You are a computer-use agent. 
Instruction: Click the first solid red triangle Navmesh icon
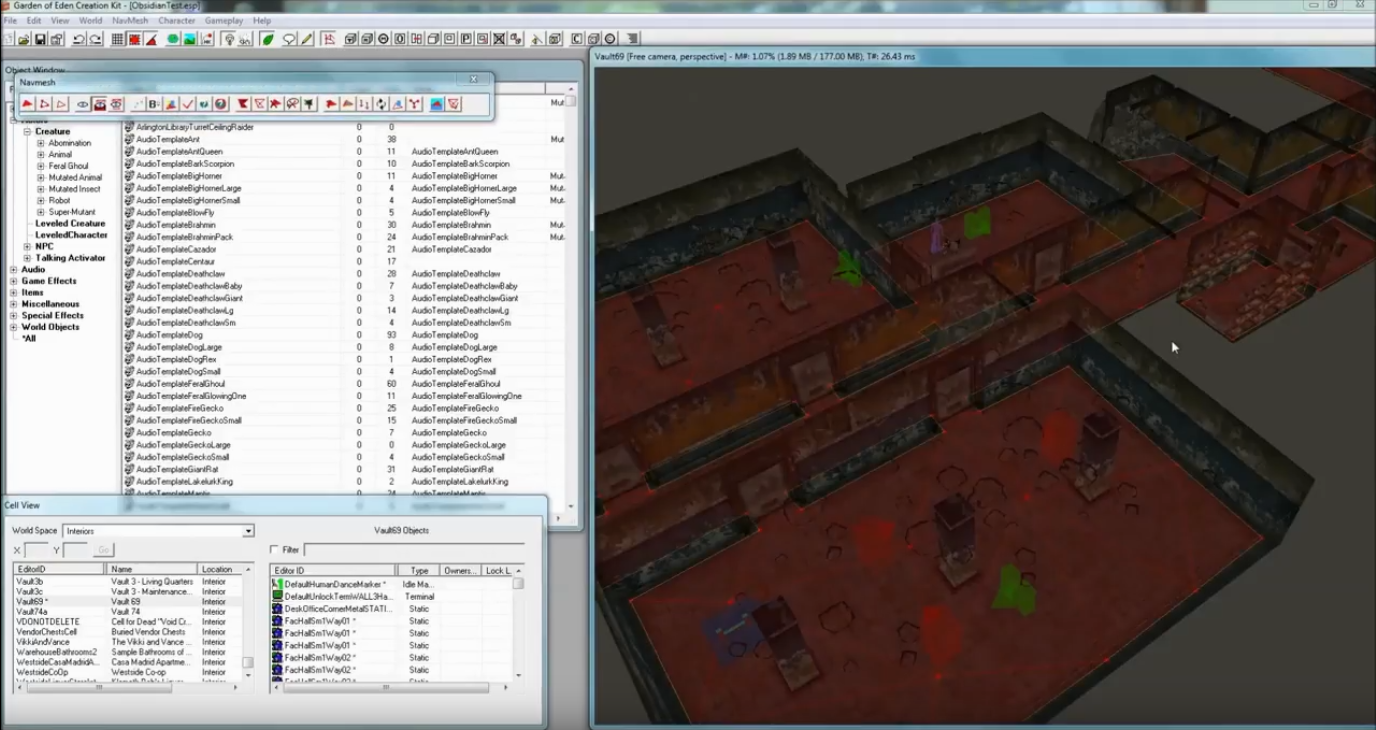pos(27,104)
